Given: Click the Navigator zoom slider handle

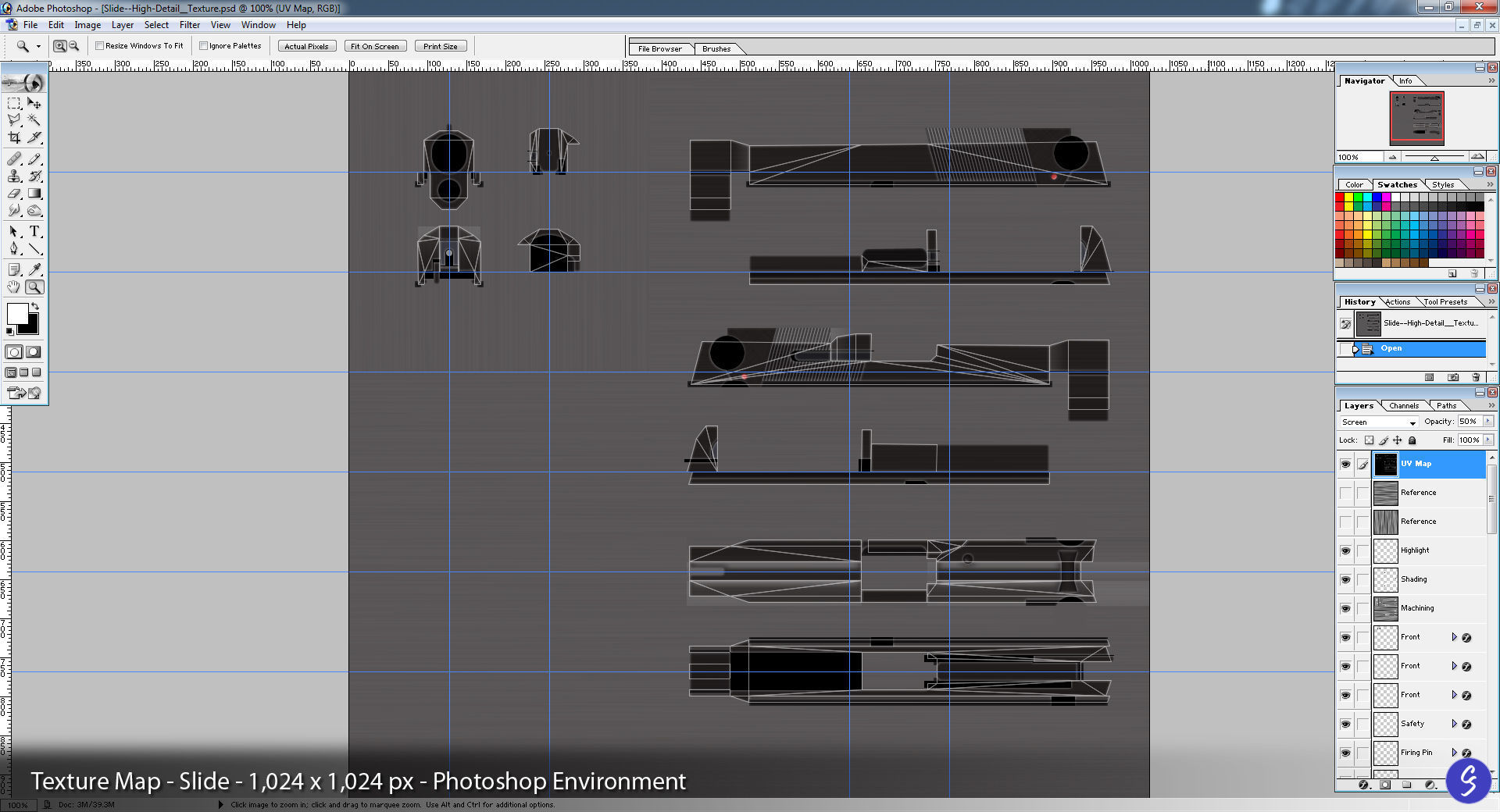Looking at the screenshot, I should (1434, 158).
